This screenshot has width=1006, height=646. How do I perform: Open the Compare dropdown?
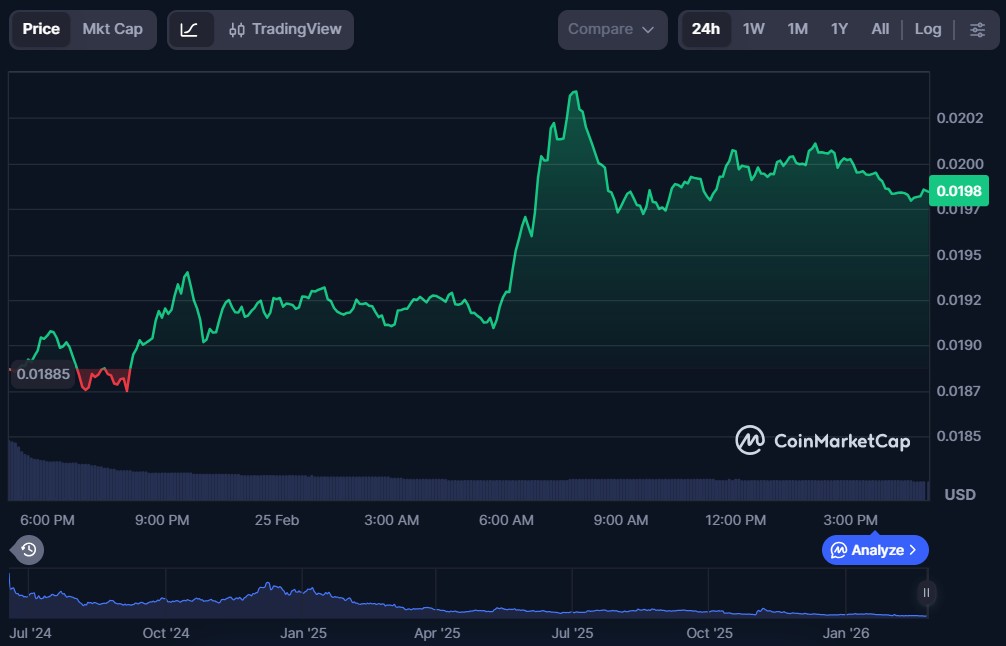[612, 30]
